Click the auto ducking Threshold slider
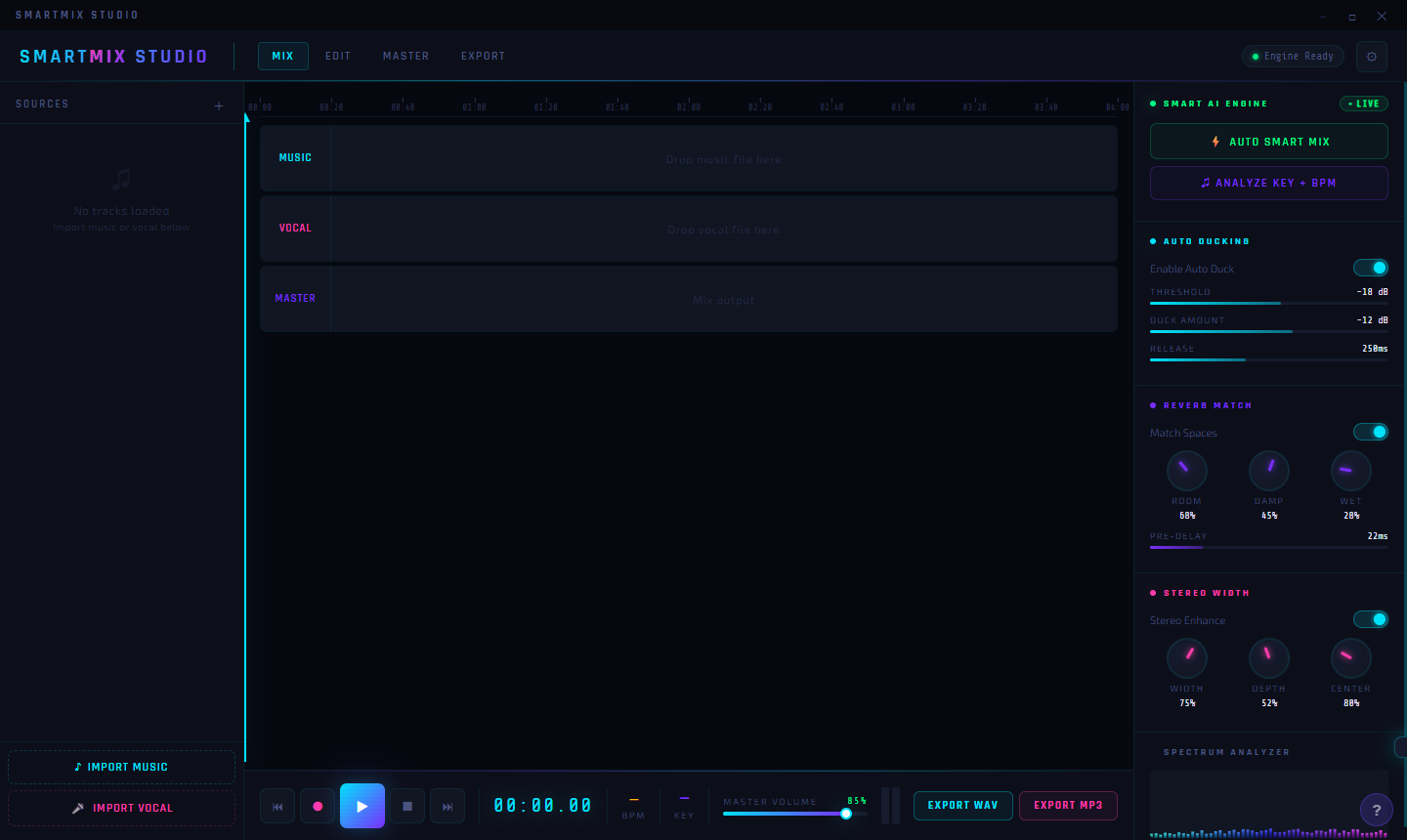1407x840 pixels. tap(1269, 304)
